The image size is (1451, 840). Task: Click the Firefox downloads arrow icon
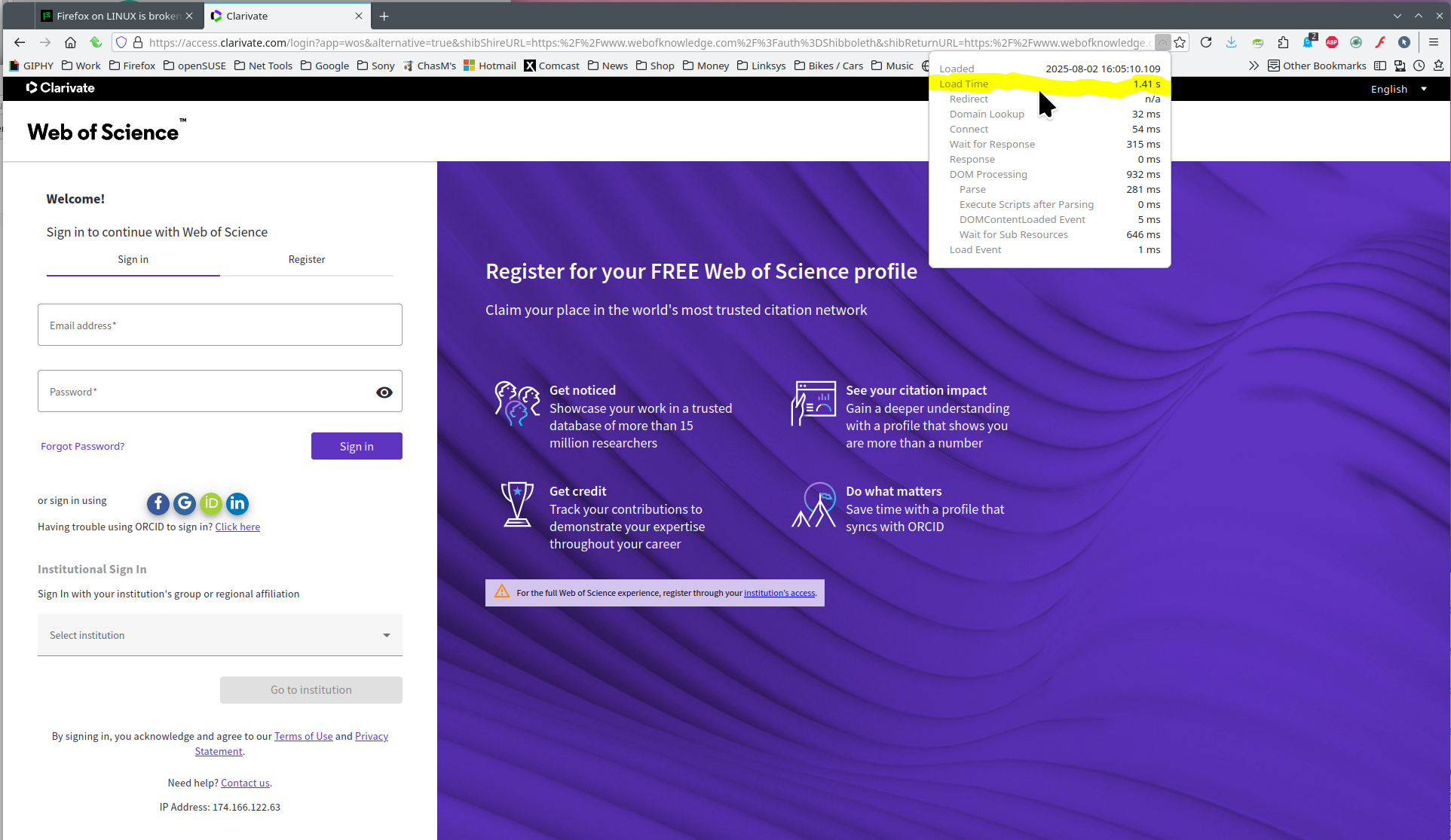tap(1232, 42)
